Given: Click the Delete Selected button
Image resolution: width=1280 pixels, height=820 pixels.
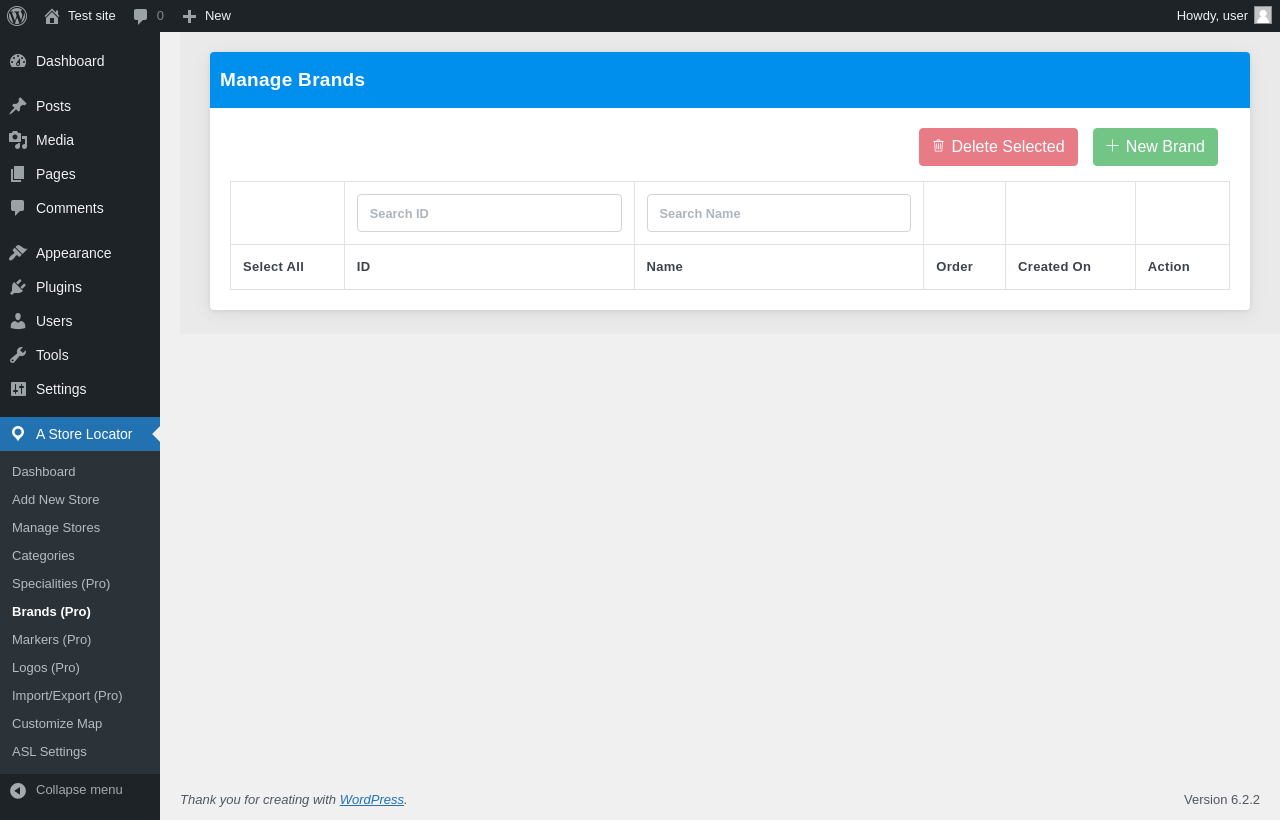Looking at the screenshot, I should click(998, 147).
